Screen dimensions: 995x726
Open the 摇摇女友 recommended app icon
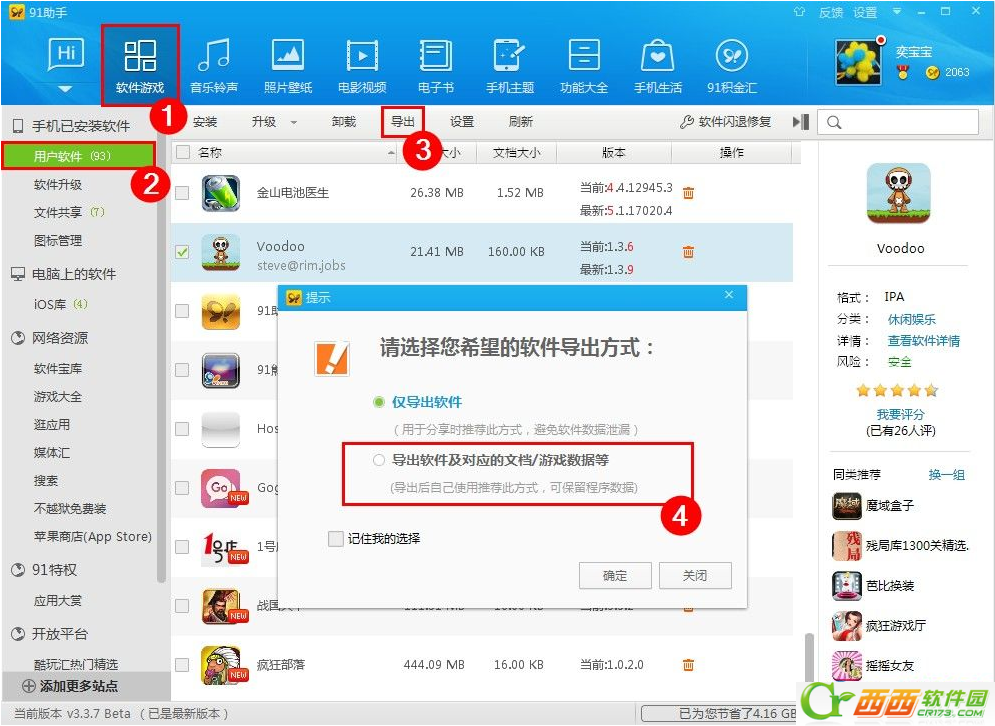[x=847, y=665]
